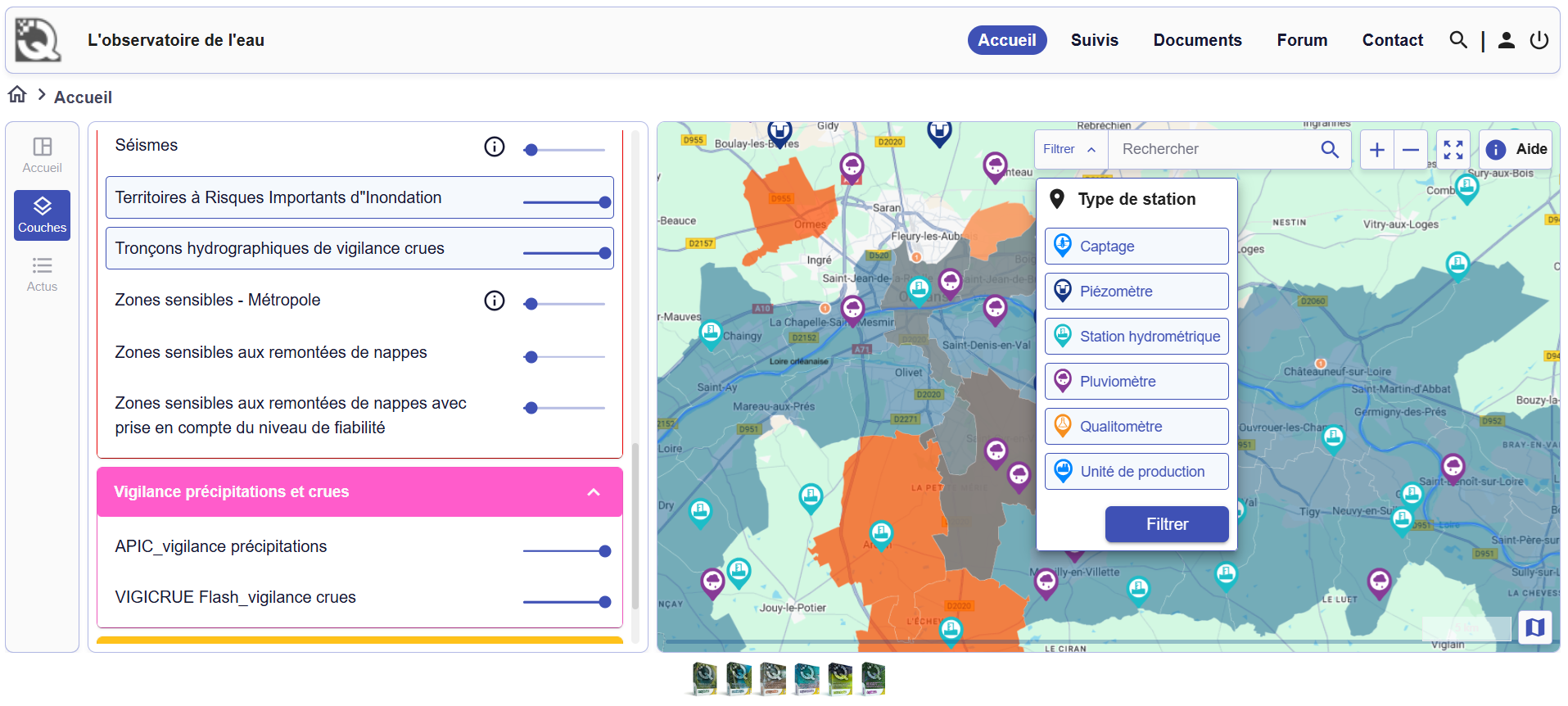Click the power logout icon

tap(1539, 40)
